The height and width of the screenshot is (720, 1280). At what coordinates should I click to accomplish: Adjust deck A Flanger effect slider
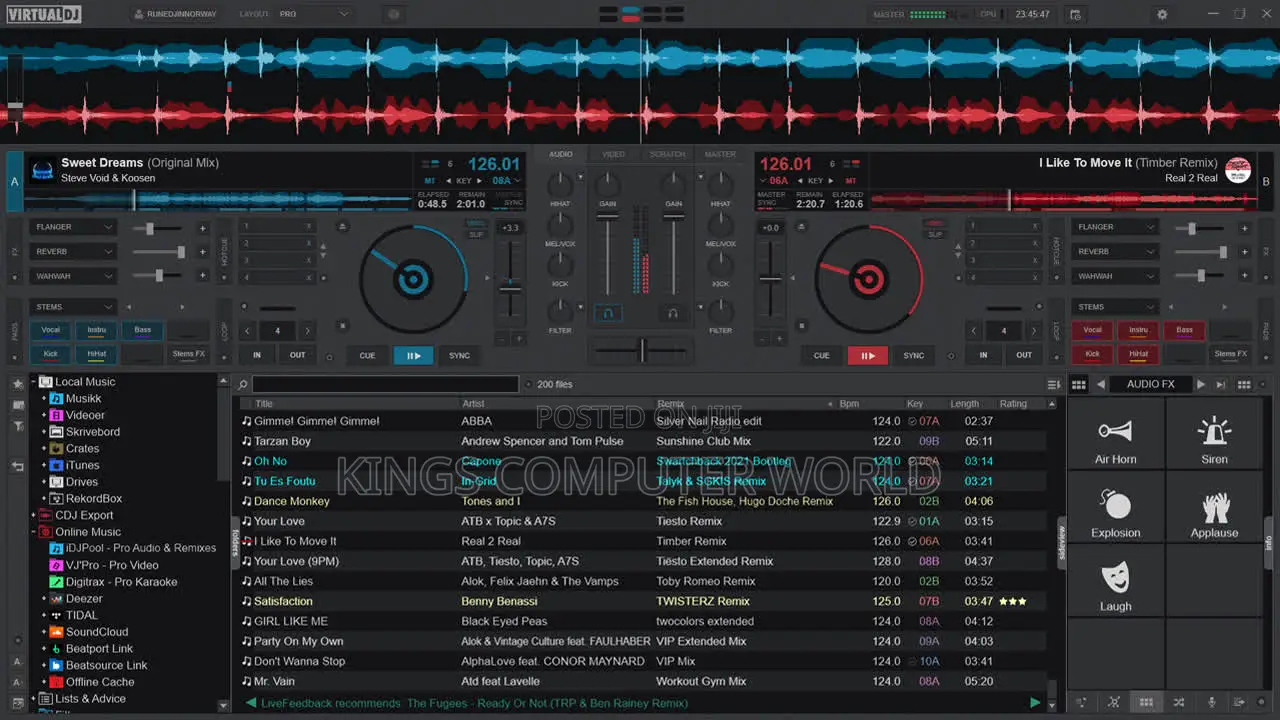point(157,228)
